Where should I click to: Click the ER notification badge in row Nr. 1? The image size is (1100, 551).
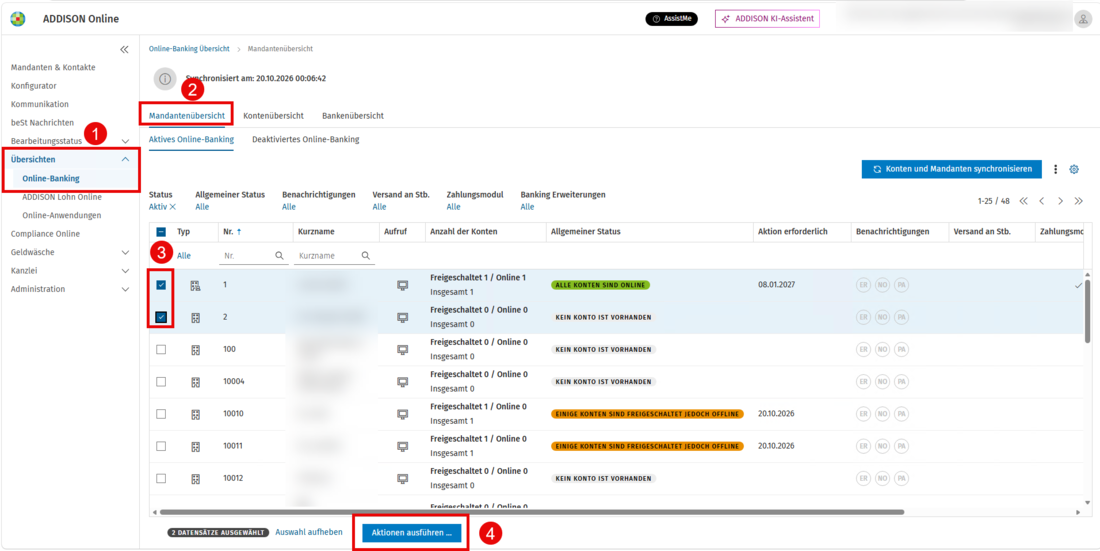(x=864, y=285)
